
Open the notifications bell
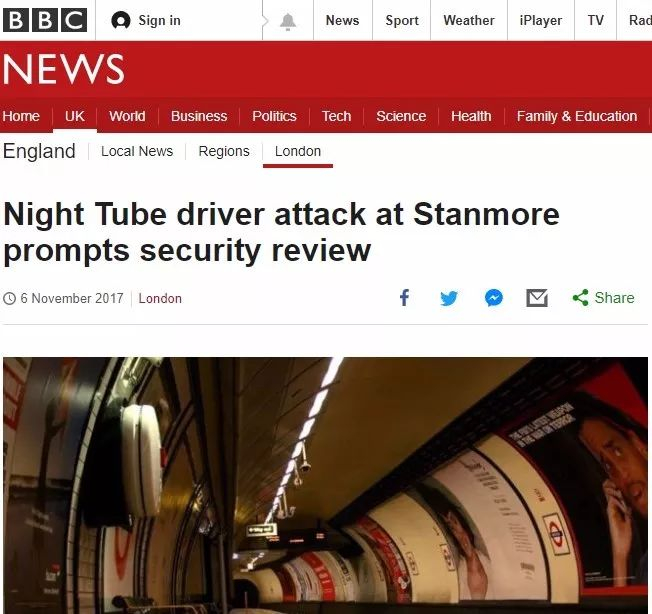[288, 21]
